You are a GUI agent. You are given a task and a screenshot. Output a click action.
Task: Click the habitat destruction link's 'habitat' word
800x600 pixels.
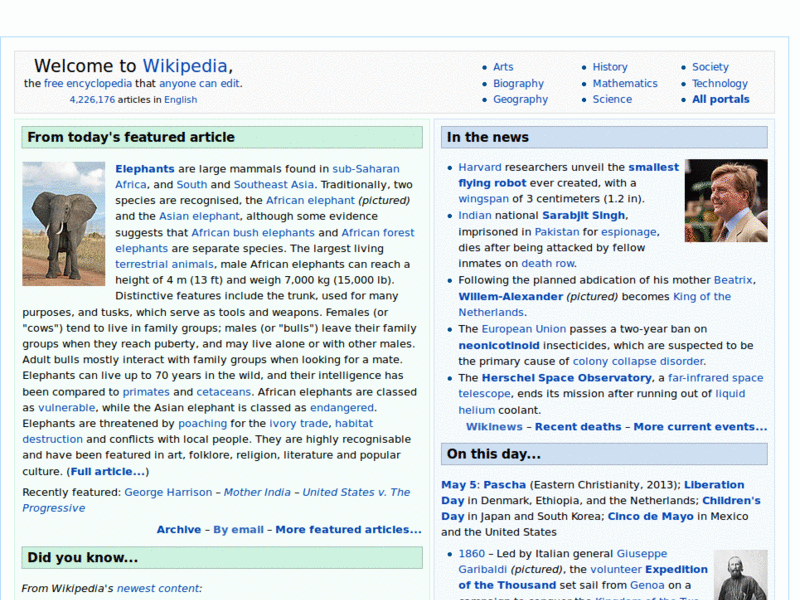tap(354, 423)
